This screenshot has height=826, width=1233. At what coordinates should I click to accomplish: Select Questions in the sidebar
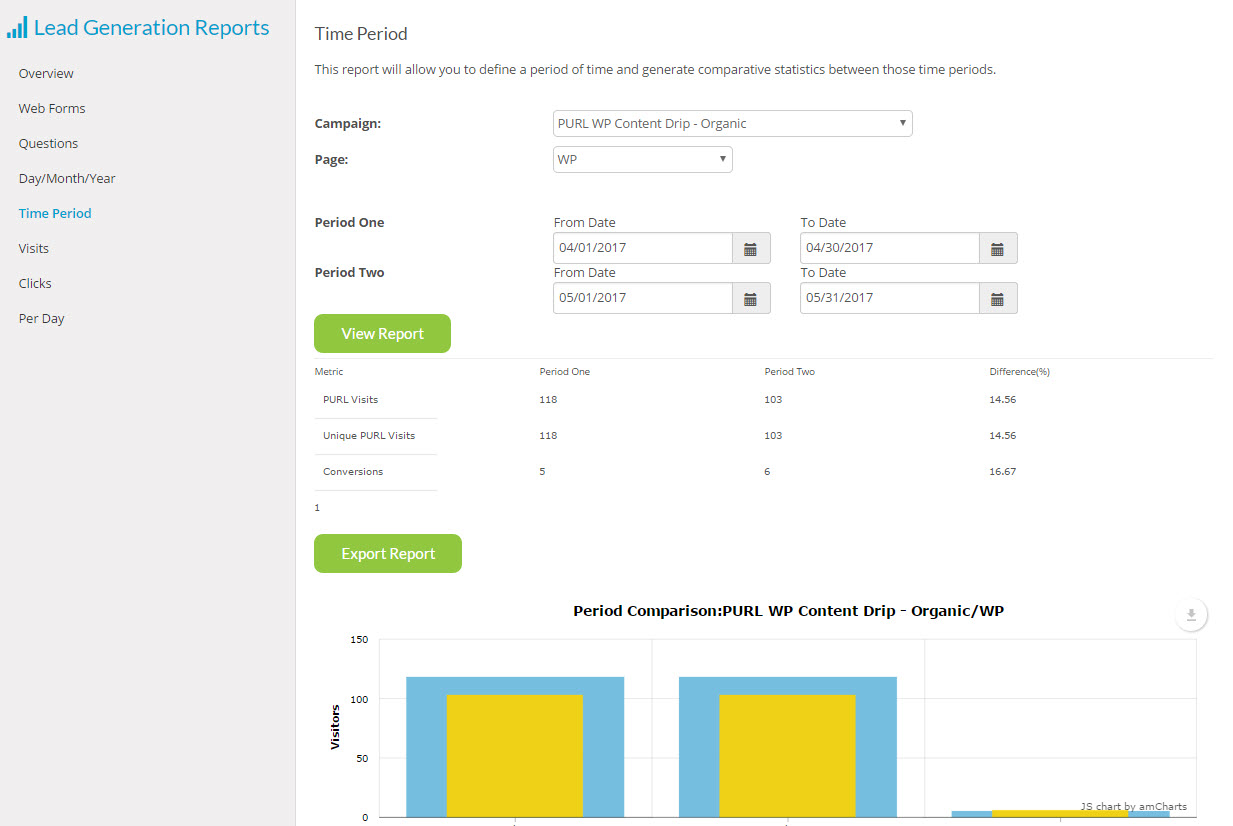(48, 143)
